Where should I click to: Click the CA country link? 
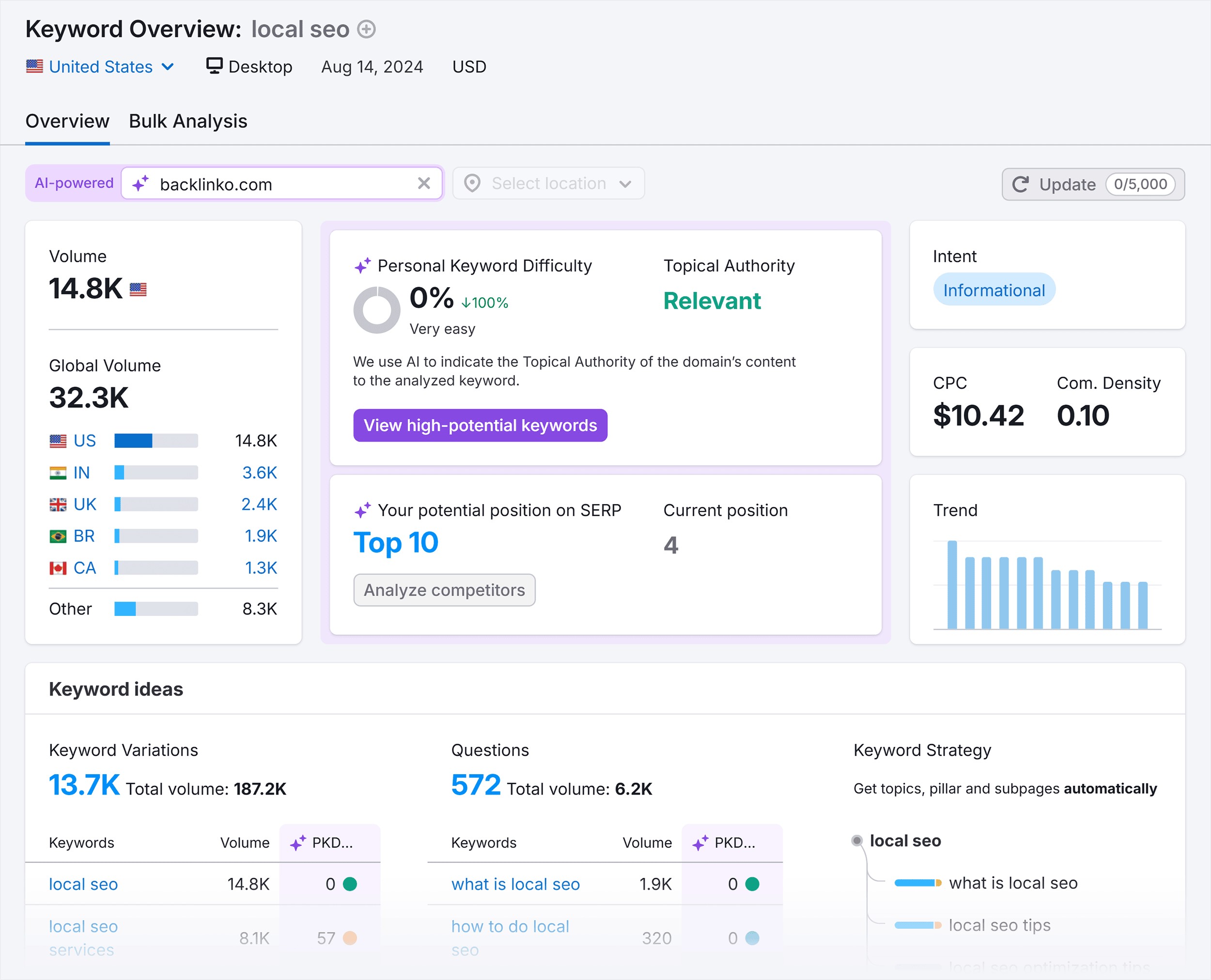[x=85, y=568]
